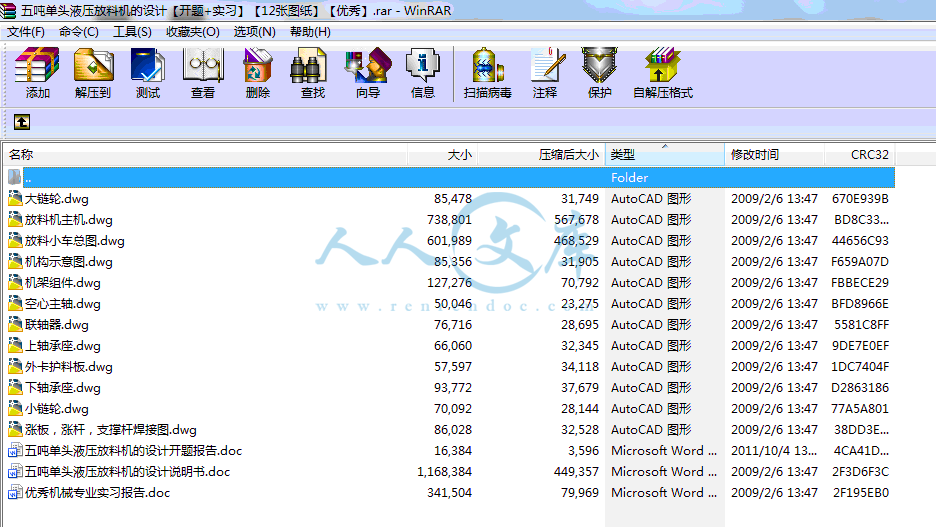This screenshot has height=527, width=936.
Task: Sort by Type (类型) column header
Action: tap(664, 155)
